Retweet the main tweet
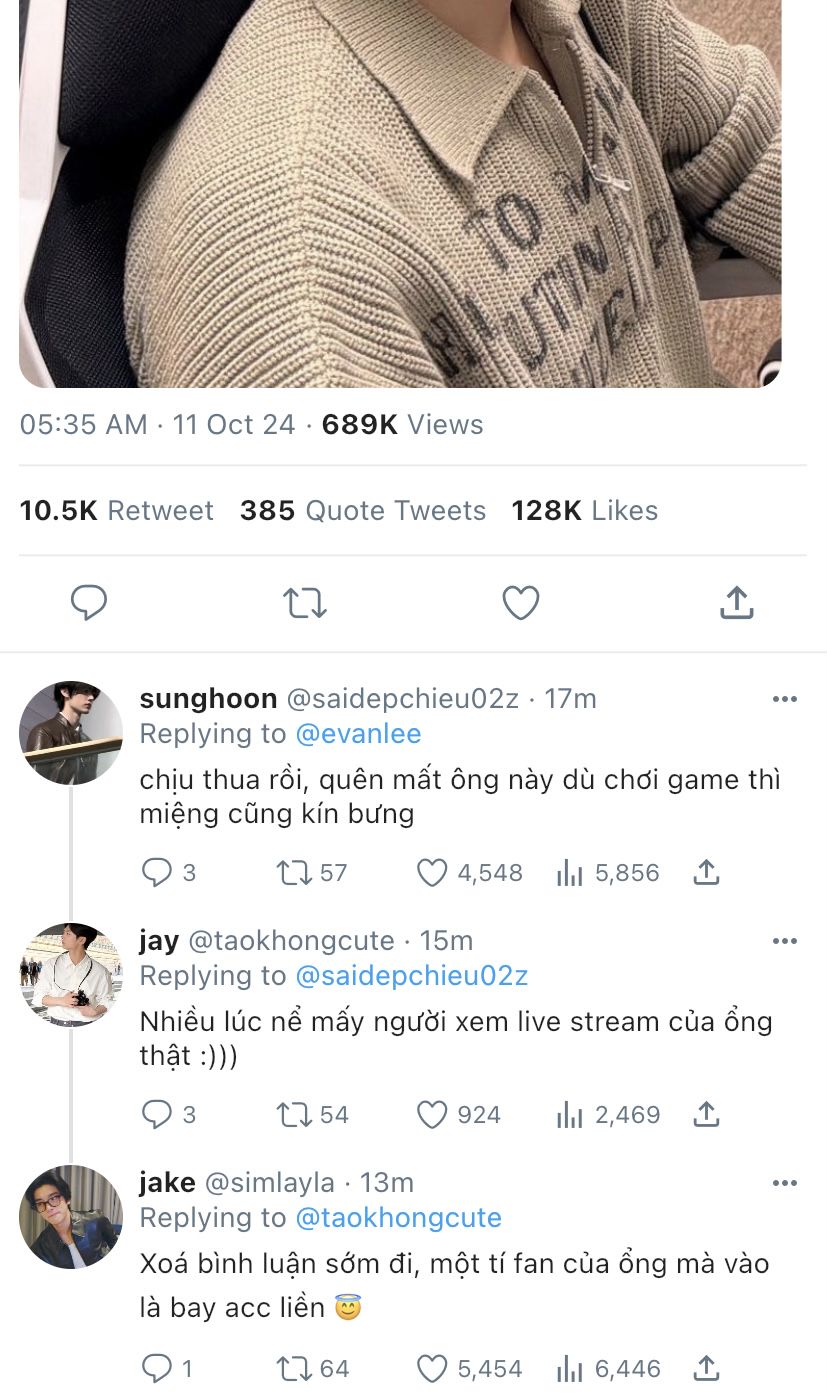 click(x=304, y=603)
